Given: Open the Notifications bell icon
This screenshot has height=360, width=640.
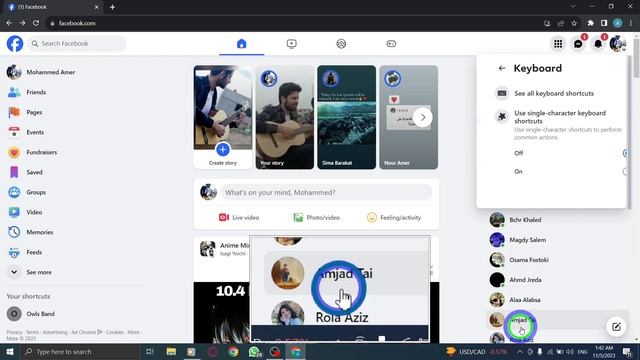Looking at the screenshot, I should click(598, 44).
